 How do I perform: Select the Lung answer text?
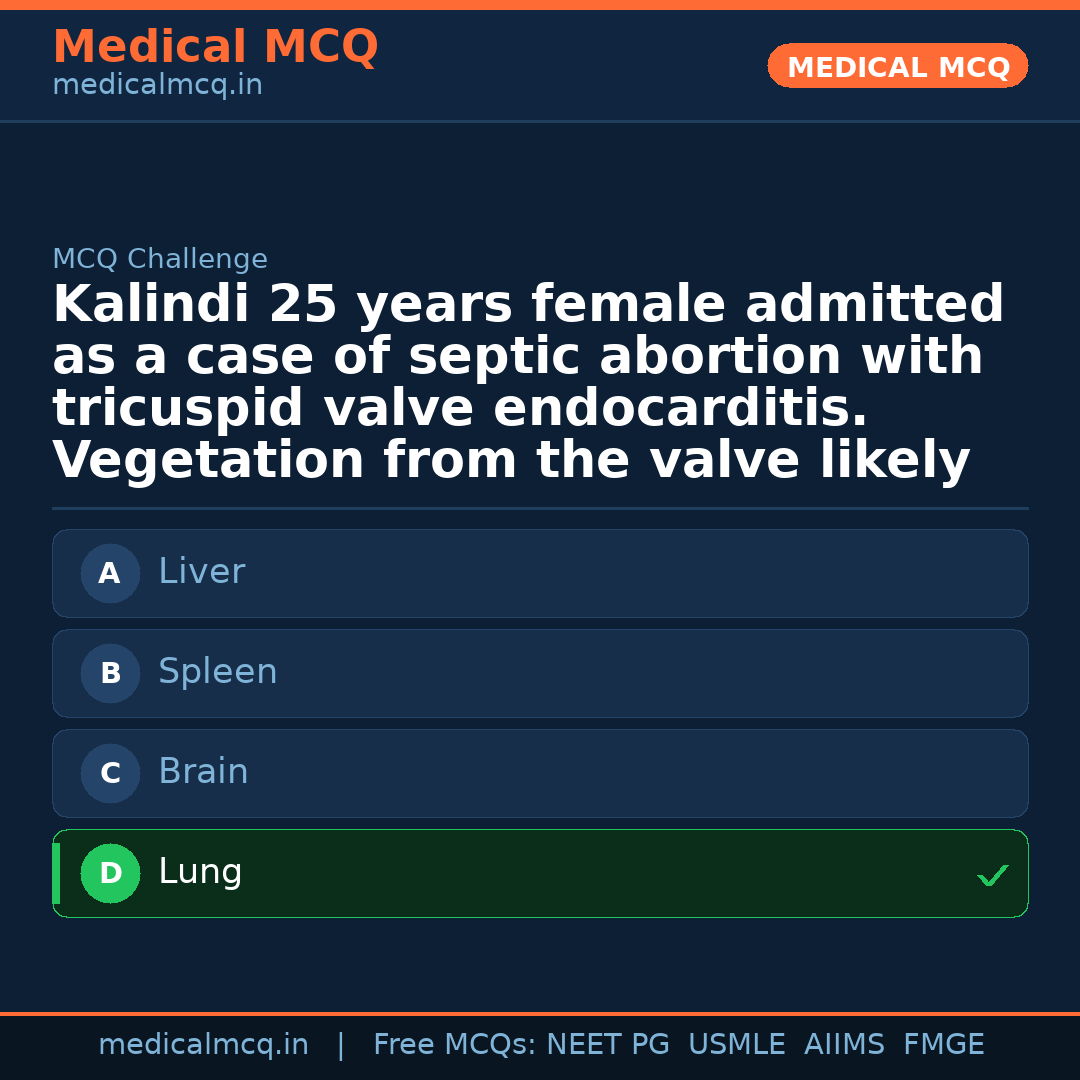200,872
